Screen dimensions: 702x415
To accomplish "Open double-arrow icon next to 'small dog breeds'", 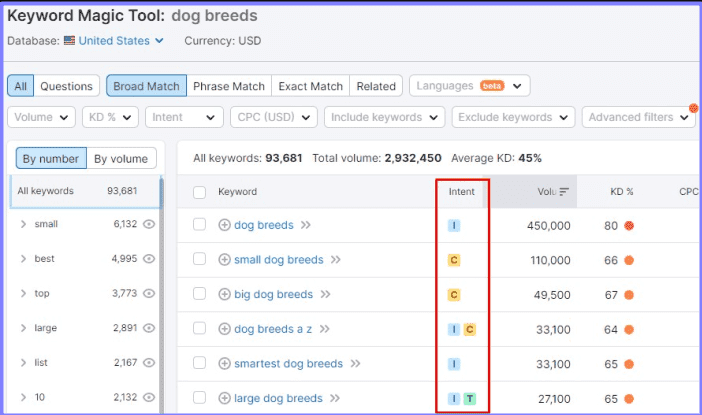I will pyautogui.click(x=335, y=260).
